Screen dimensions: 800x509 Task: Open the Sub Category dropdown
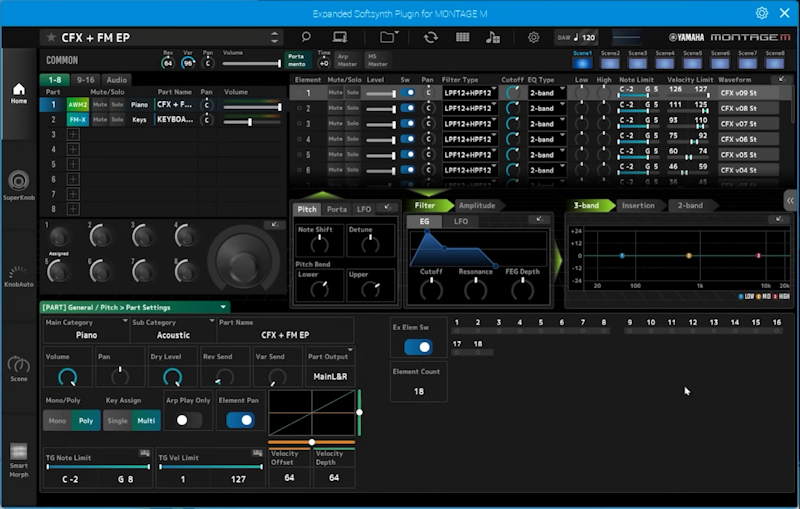173,330
